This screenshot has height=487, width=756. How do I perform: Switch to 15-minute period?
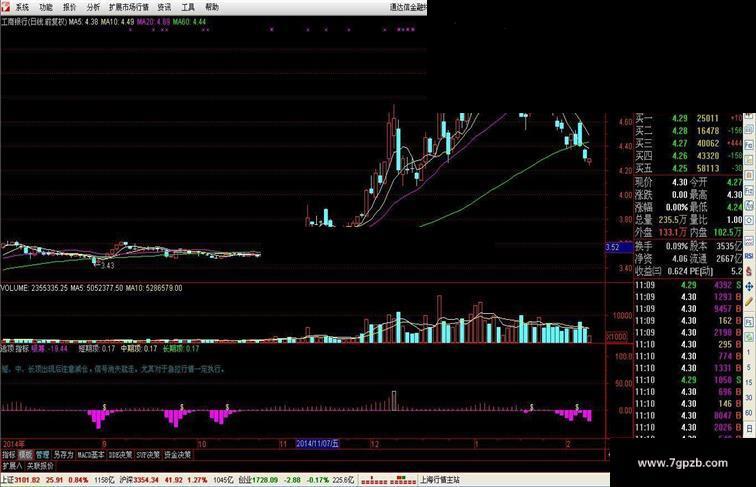point(749,382)
